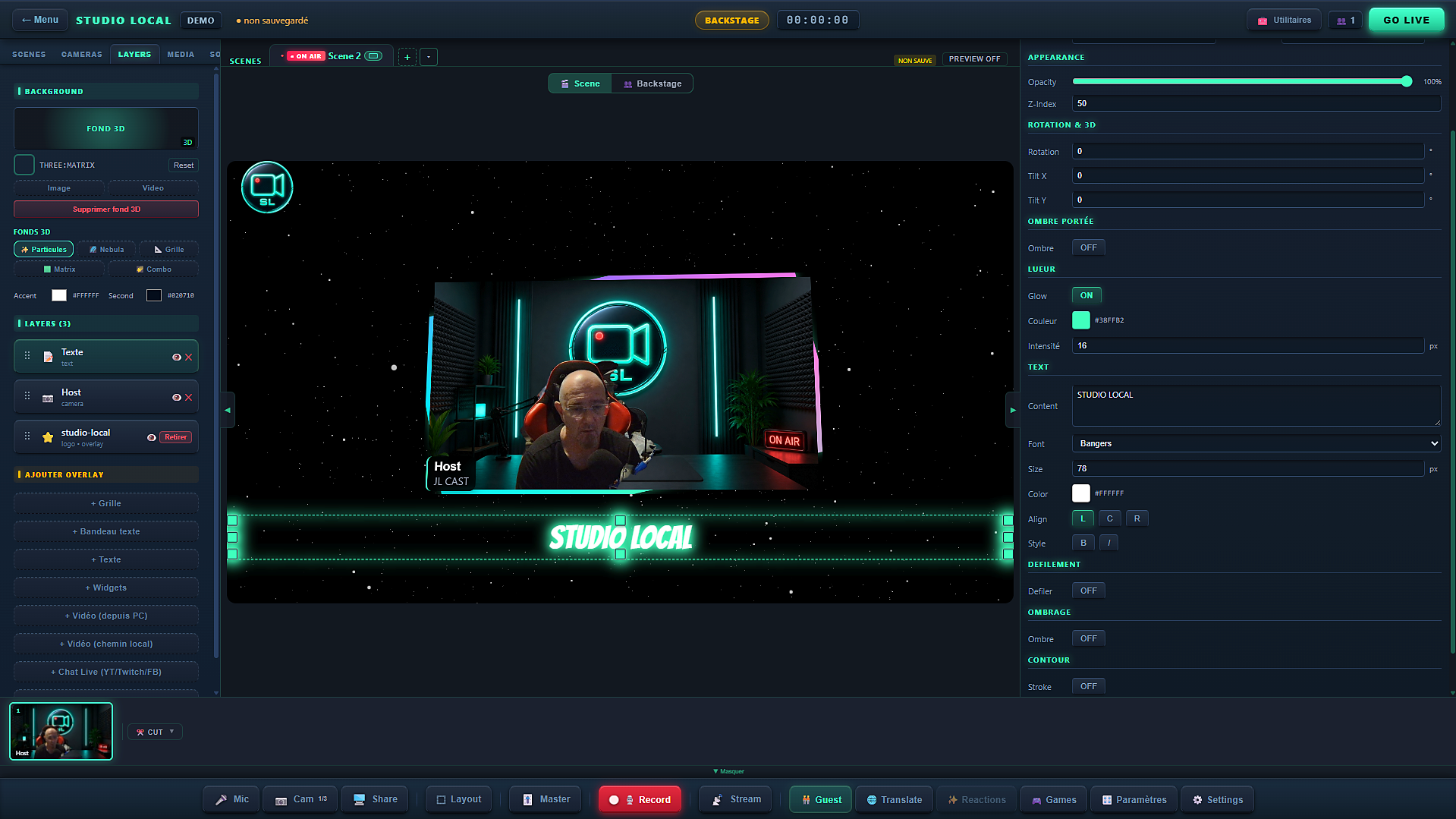Turn off the Glow toggle
This screenshot has height=819, width=1456.
1086,295
